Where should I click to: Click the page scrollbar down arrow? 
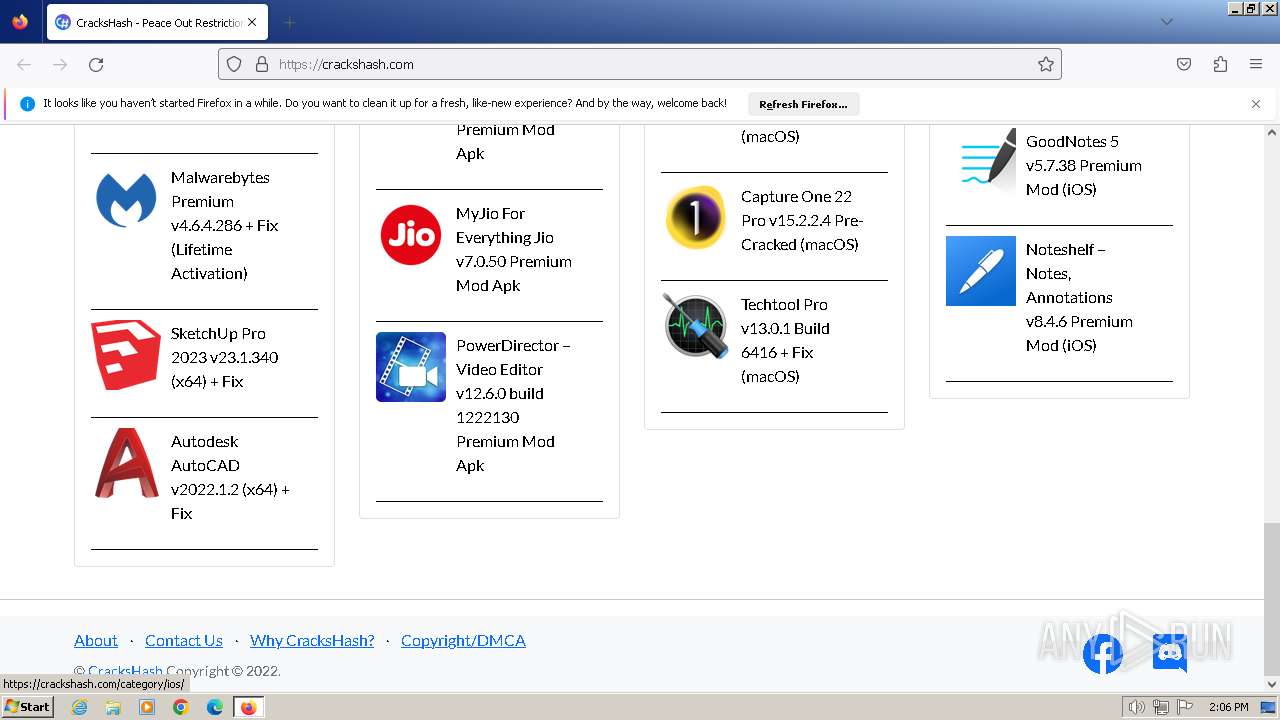click(1272, 685)
